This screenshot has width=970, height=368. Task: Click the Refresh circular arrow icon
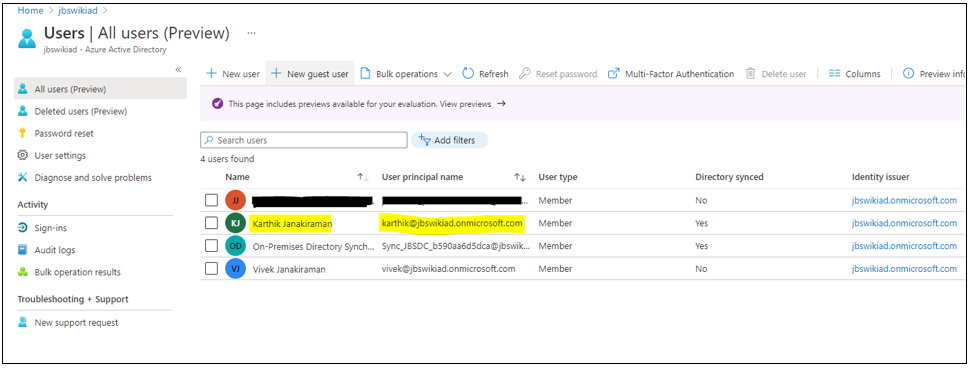click(468, 74)
